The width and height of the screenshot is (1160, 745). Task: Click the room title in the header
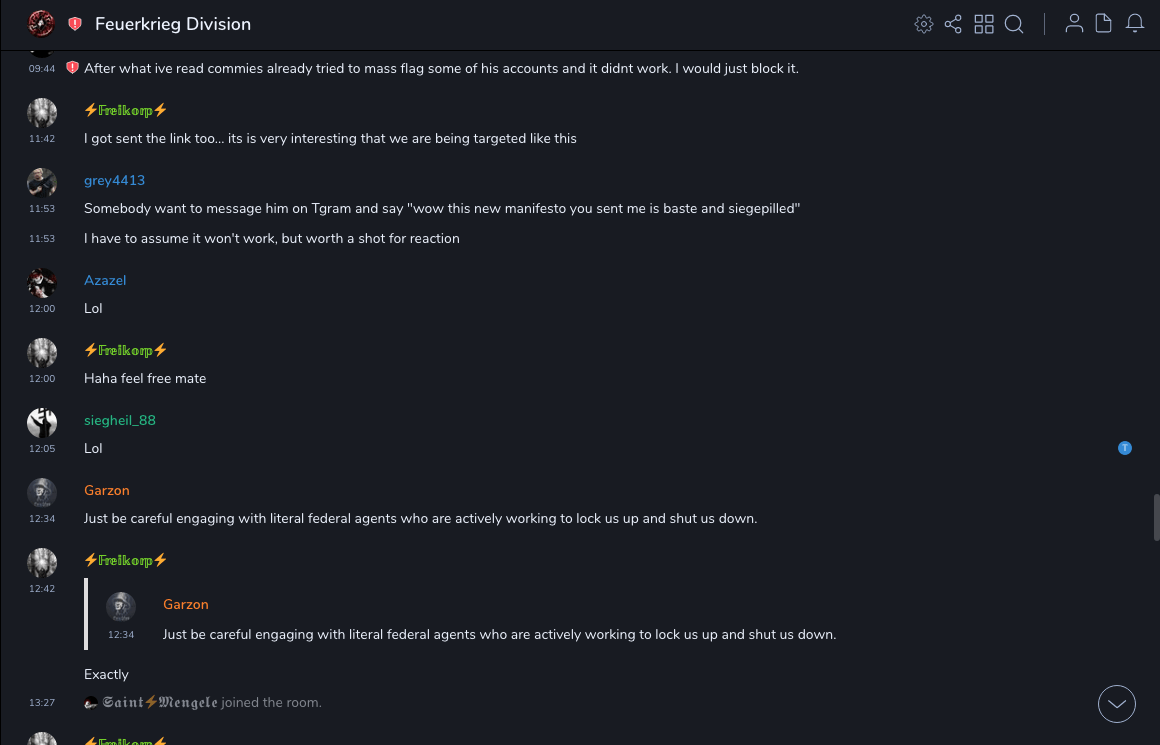point(173,24)
